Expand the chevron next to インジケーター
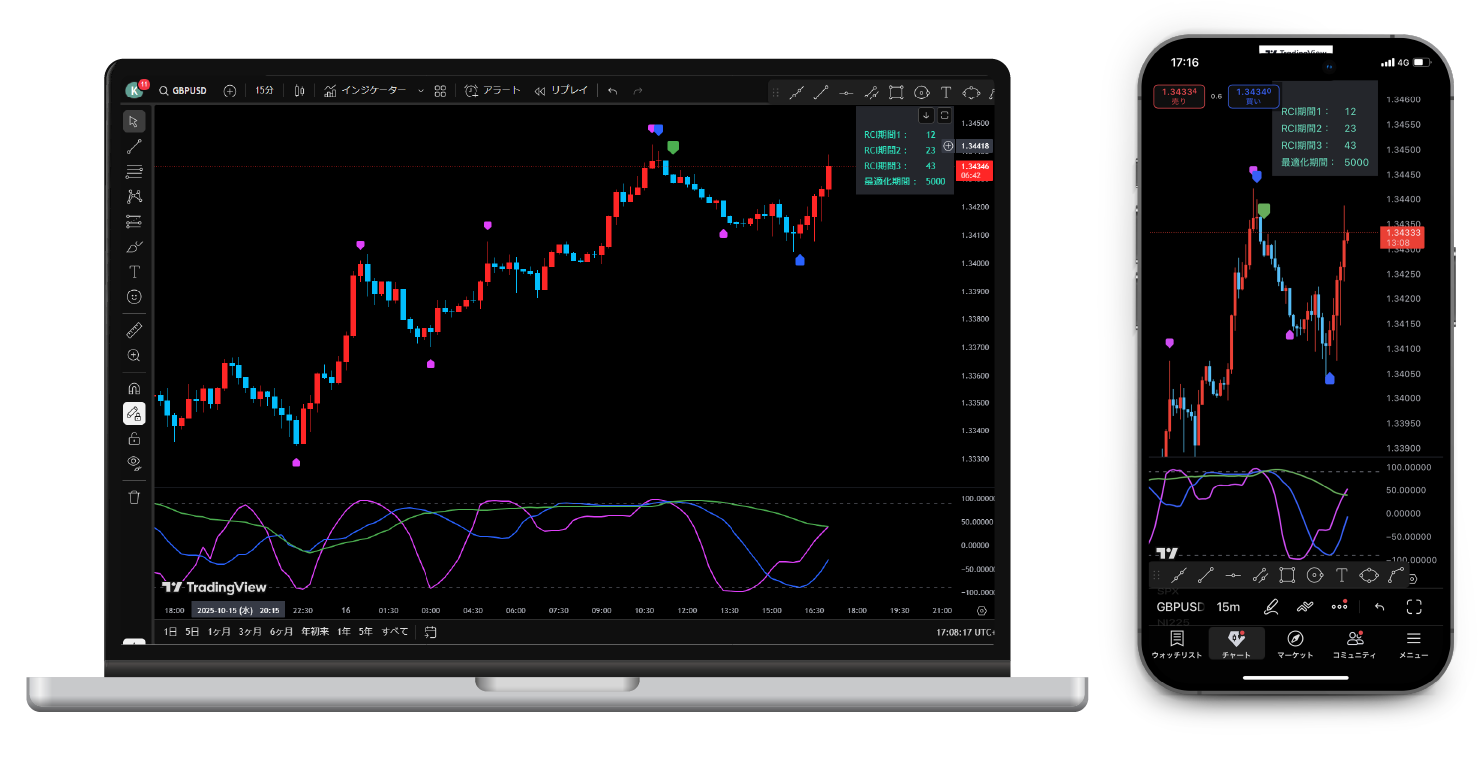This screenshot has height=779, width=1478. [x=420, y=91]
